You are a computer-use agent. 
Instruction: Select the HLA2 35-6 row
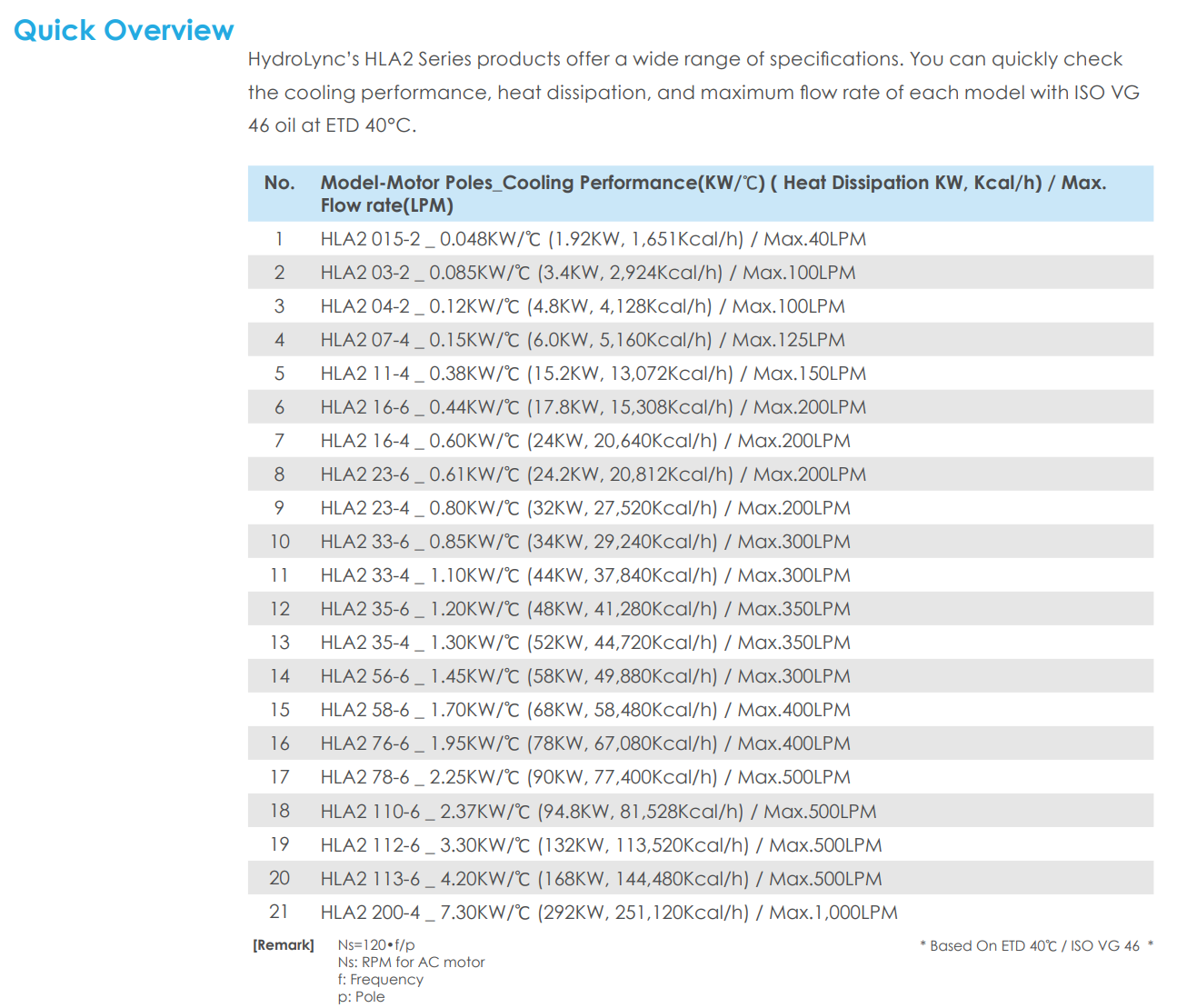click(584, 609)
